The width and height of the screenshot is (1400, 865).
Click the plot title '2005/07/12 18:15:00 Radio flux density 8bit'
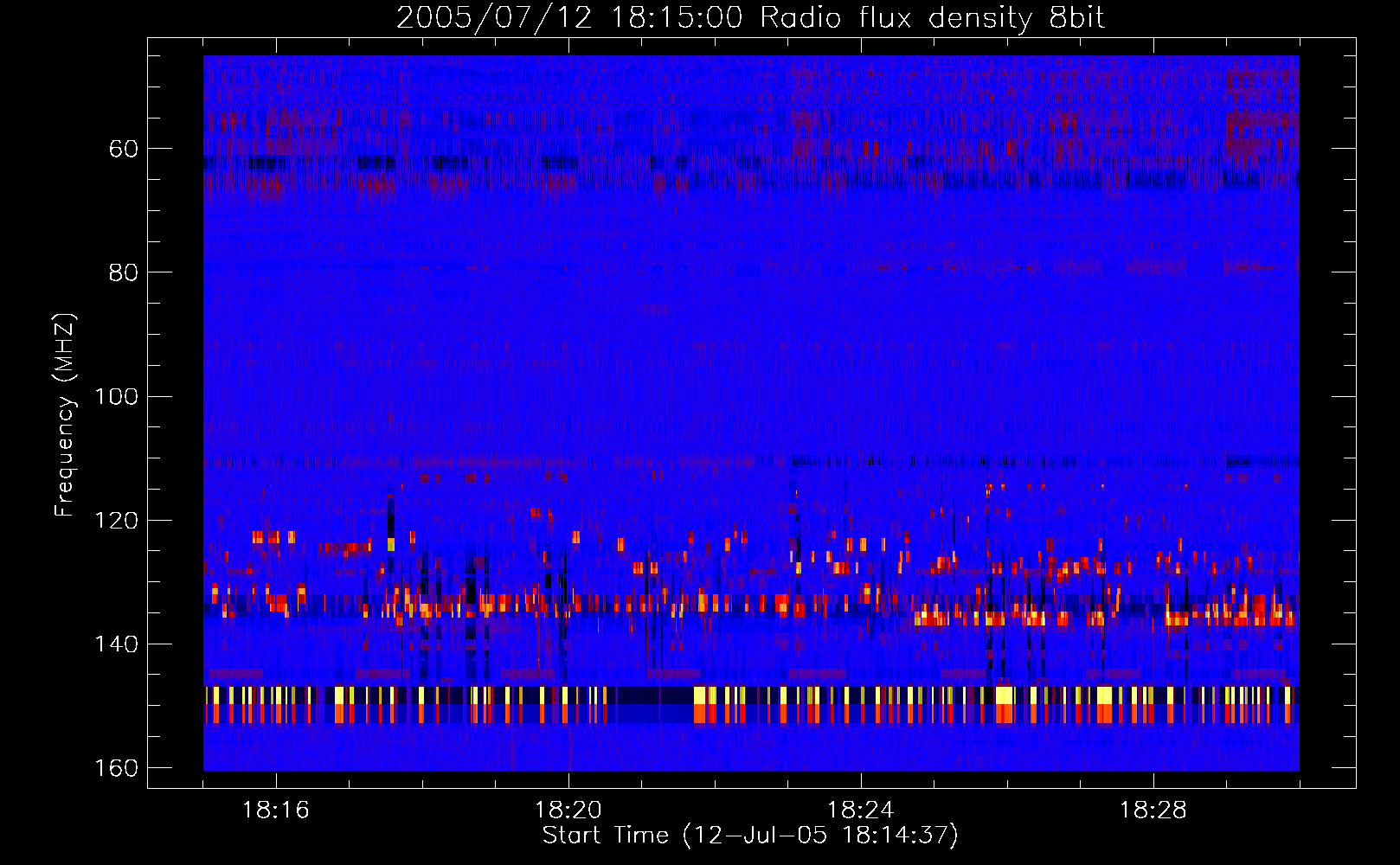click(x=750, y=17)
